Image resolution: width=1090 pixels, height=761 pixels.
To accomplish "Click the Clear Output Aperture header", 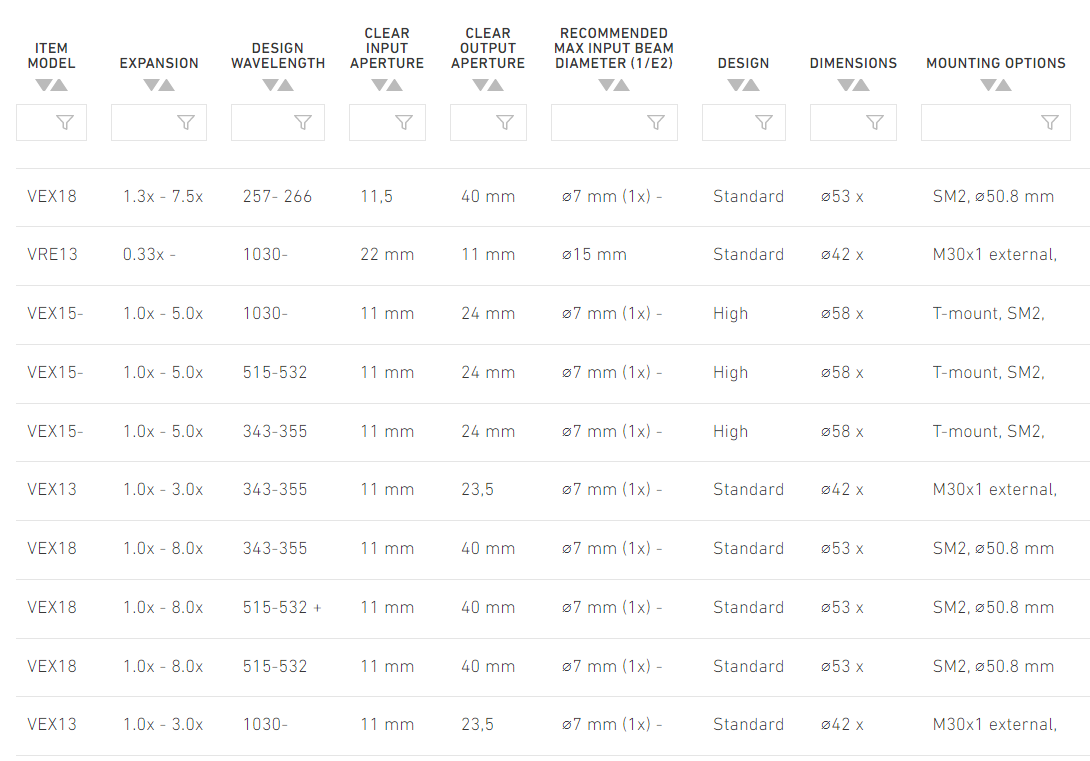I will pos(488,49).
